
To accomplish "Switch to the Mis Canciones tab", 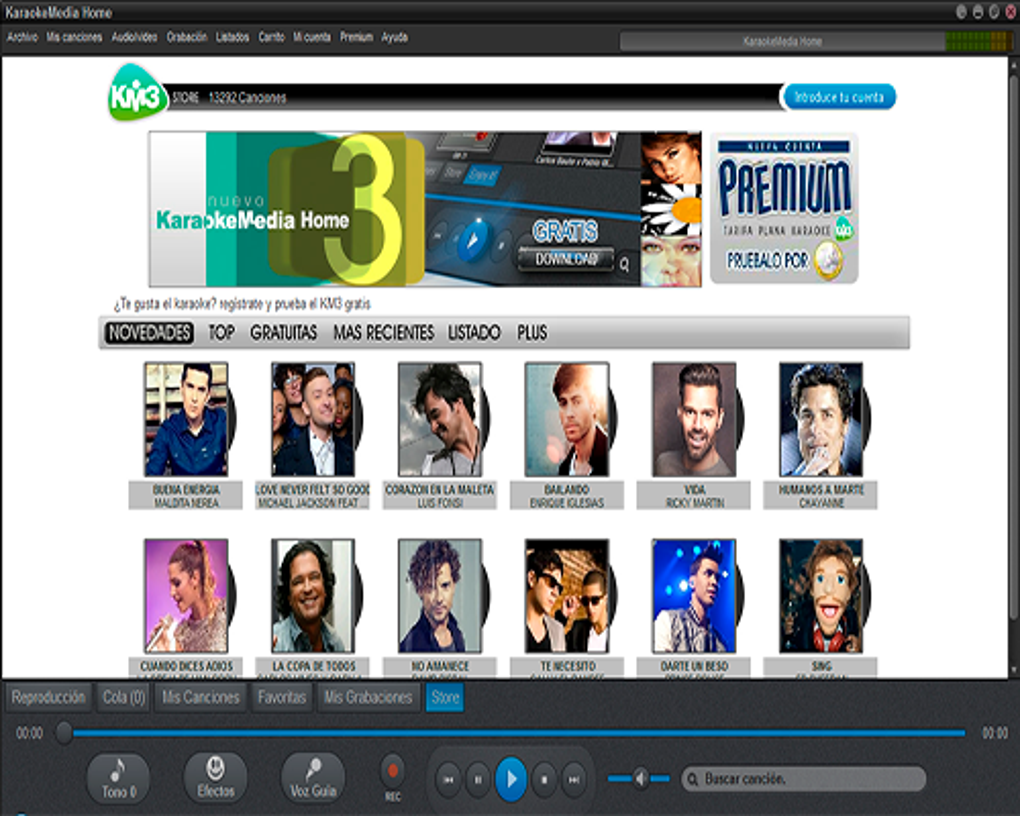I will coord(200,698).
